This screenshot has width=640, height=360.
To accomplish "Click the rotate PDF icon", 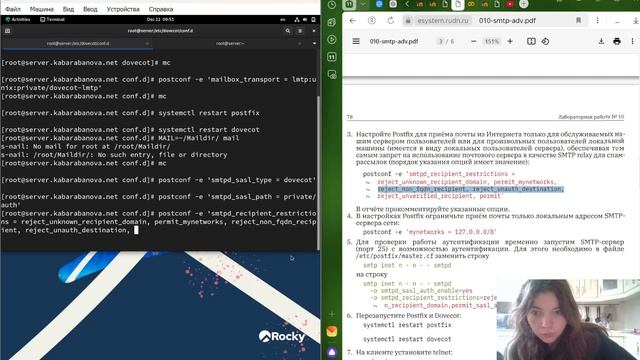I will [x=545, y=41].
